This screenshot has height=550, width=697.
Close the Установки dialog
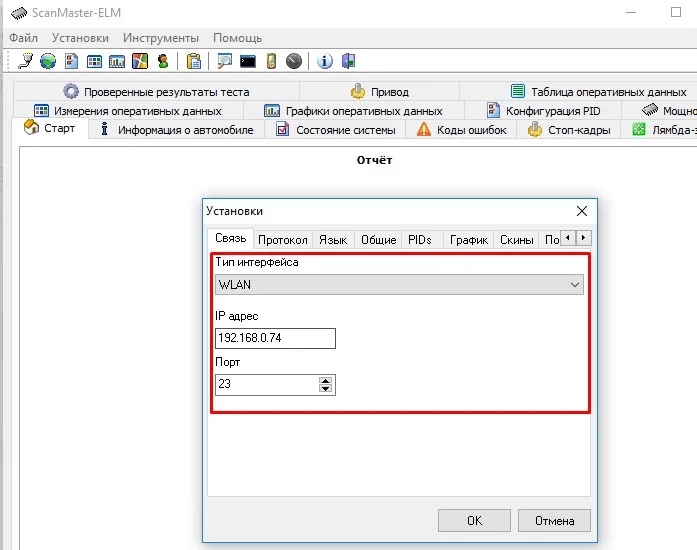582,211
